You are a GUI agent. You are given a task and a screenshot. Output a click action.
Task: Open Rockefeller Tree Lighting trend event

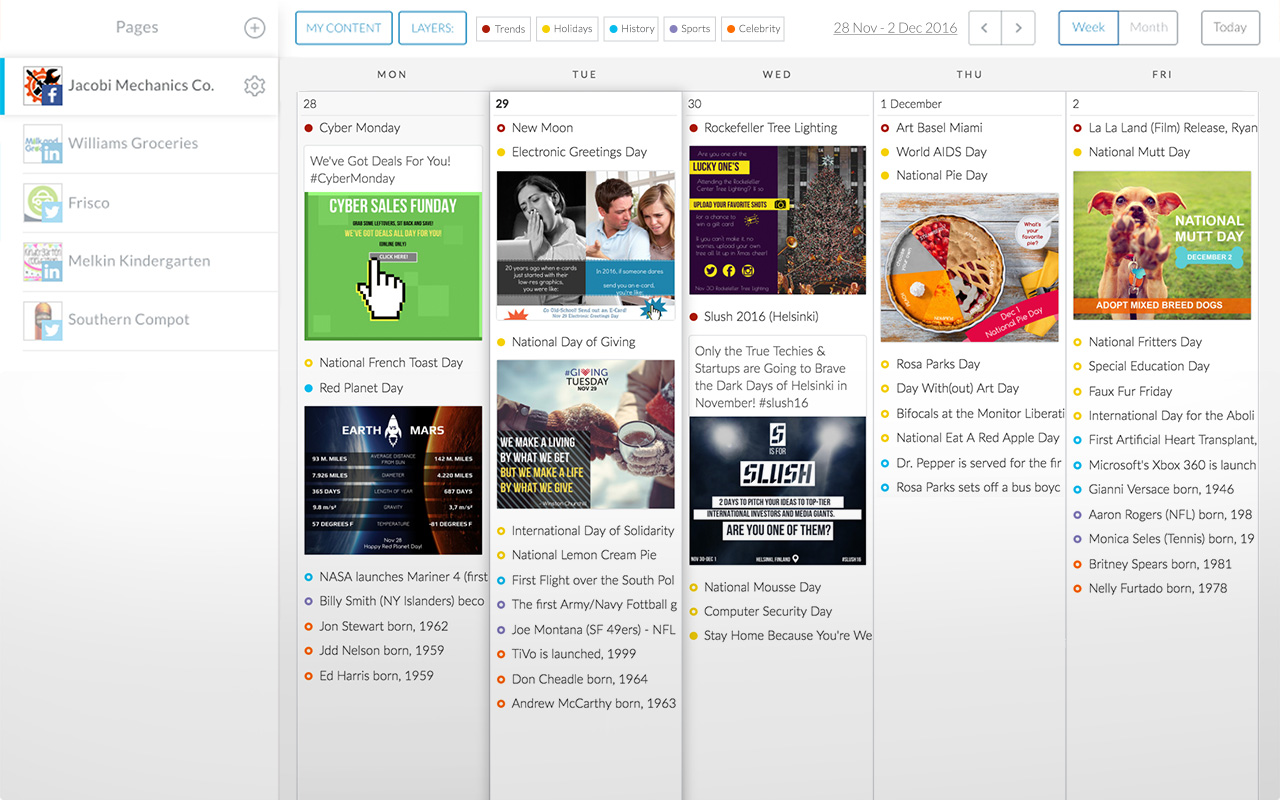(770, 128)
